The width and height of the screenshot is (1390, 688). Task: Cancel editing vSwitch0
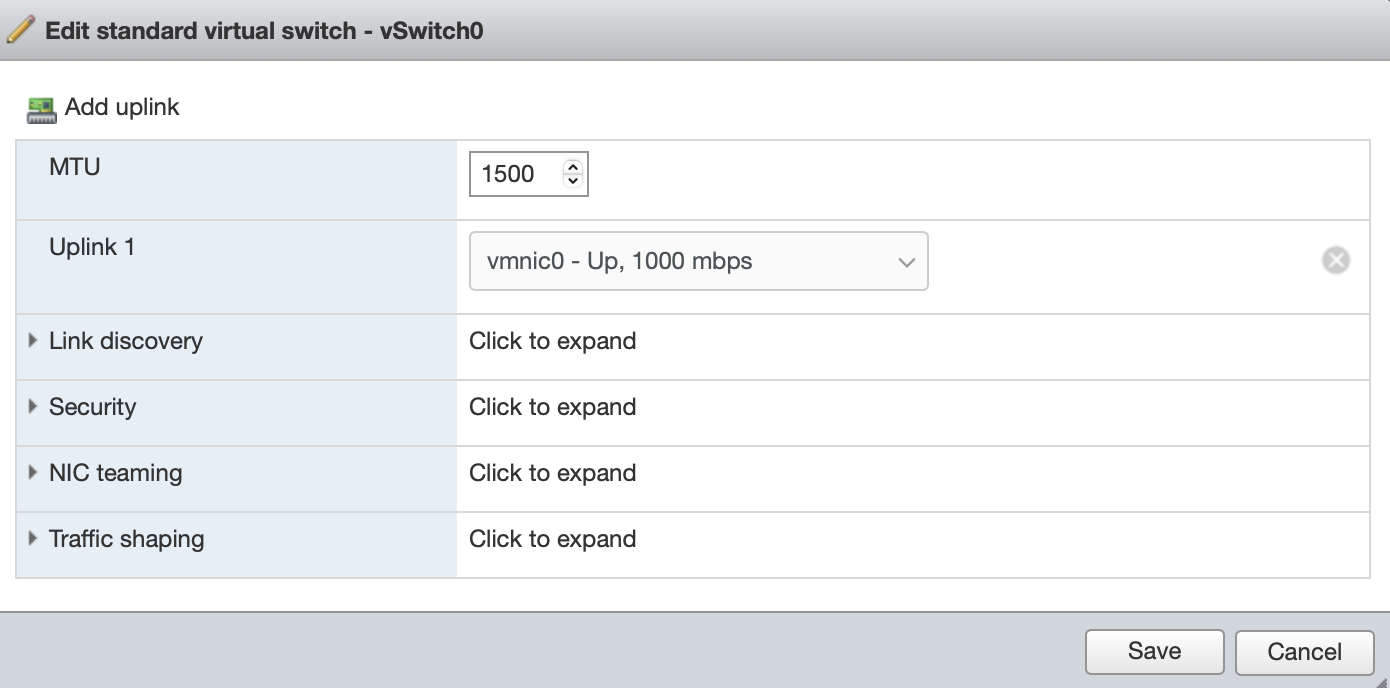[x=1304, y=653]
